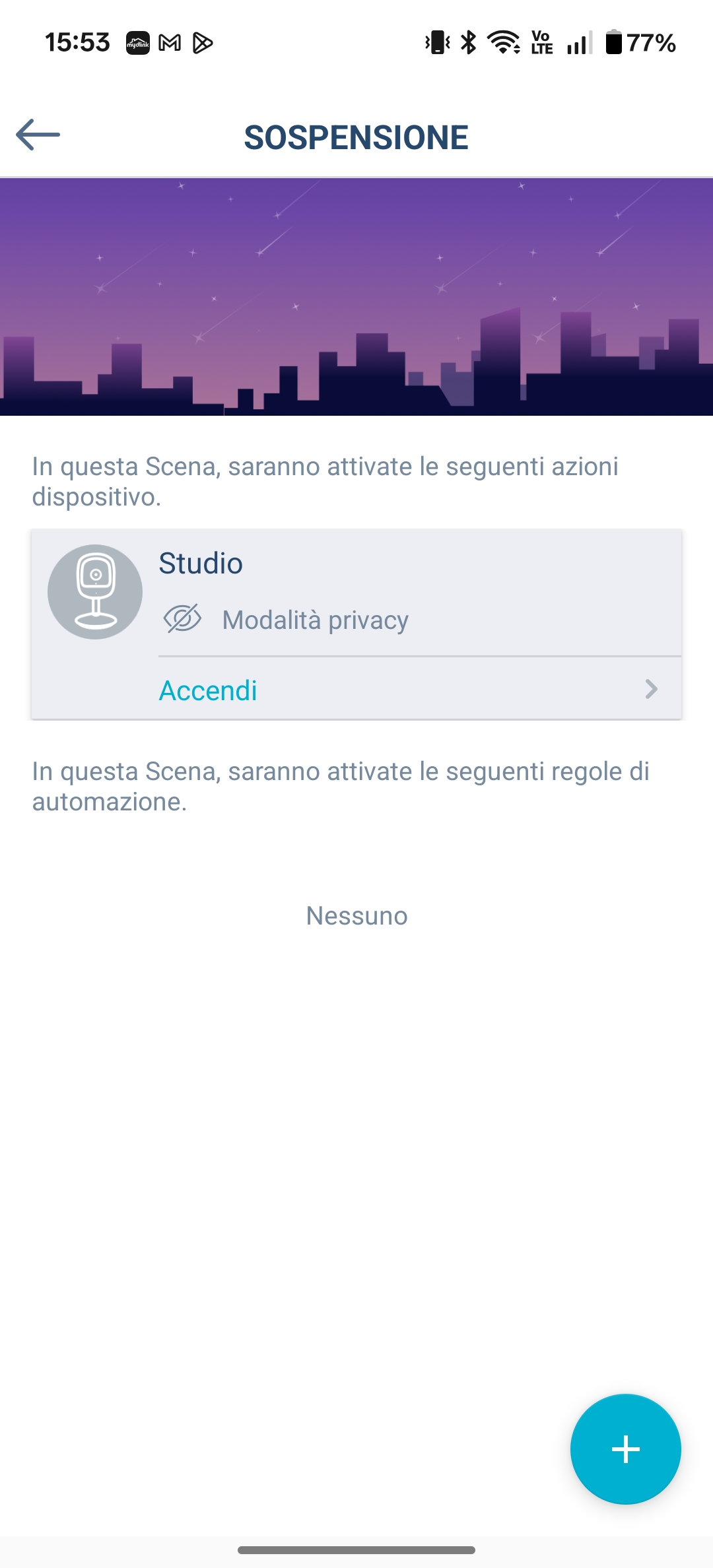Tap the Modalità privacy label

[316, 620]
